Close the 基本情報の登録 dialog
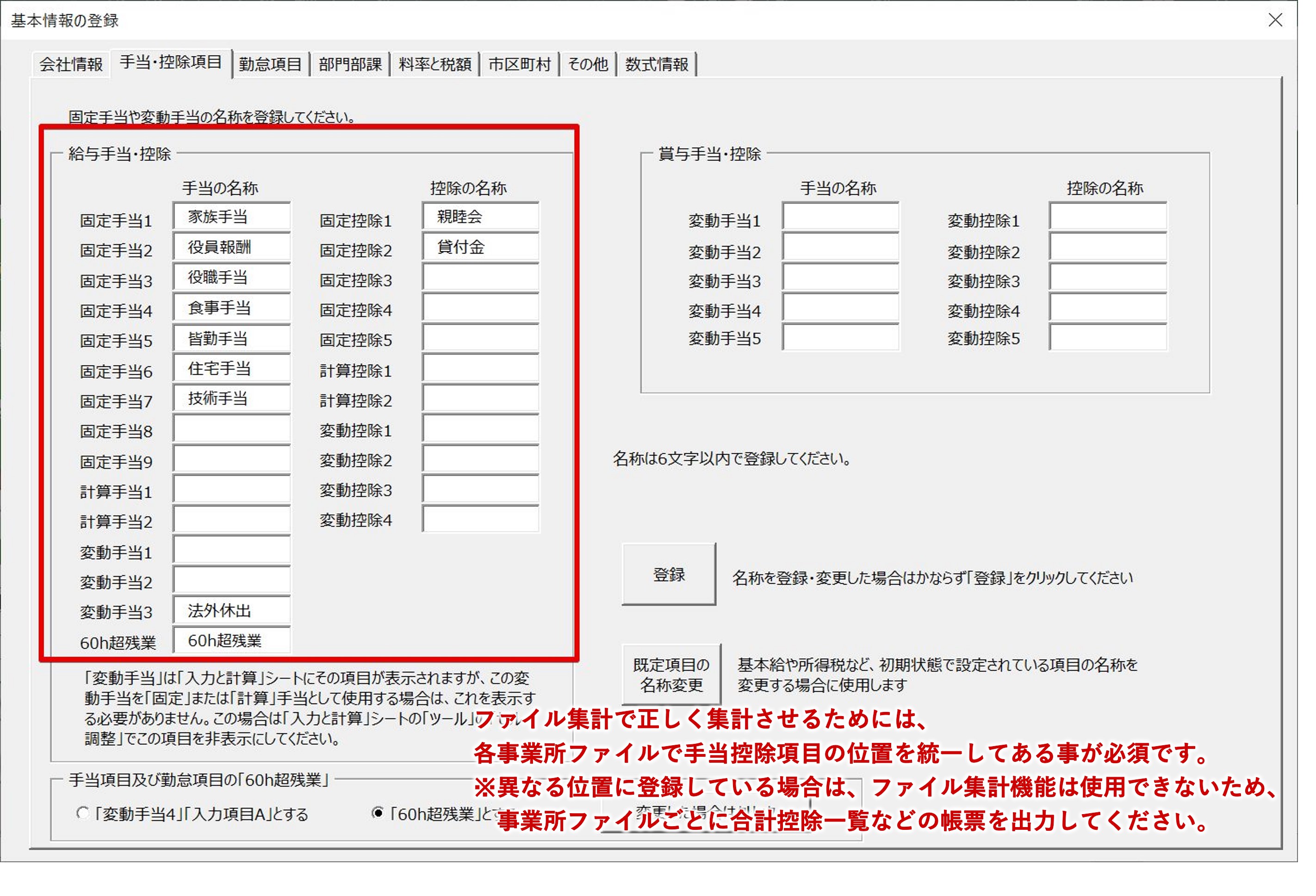 point(1275,20)
